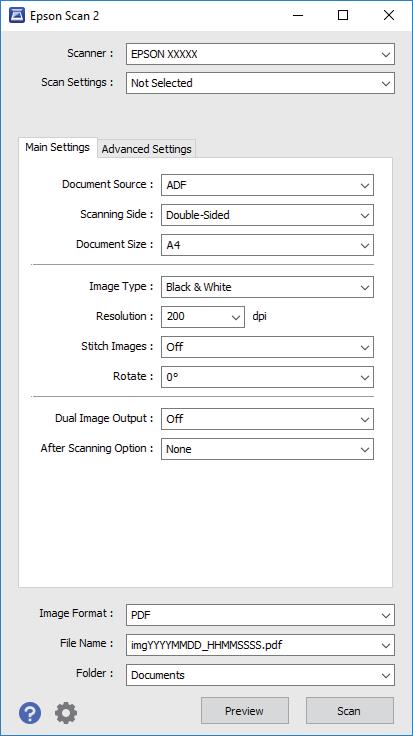Expand the Rotate angle dropdown
This screenshot has width=413, height=736.
point(267,377)
